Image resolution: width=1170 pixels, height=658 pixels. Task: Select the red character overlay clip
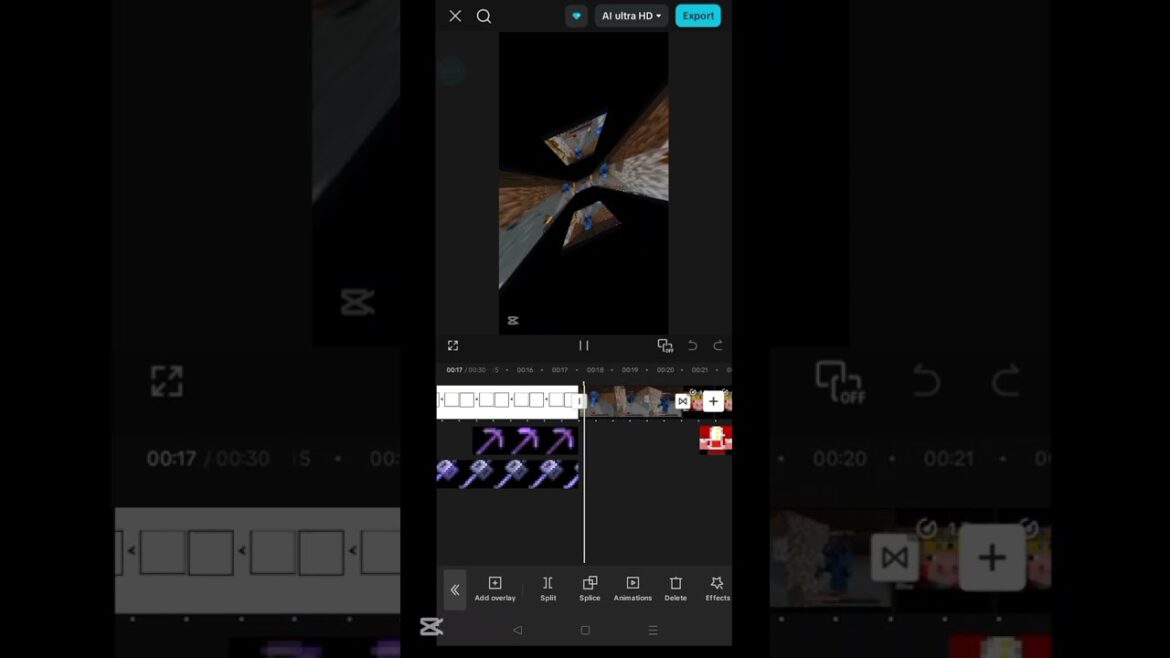coord(715,439)
